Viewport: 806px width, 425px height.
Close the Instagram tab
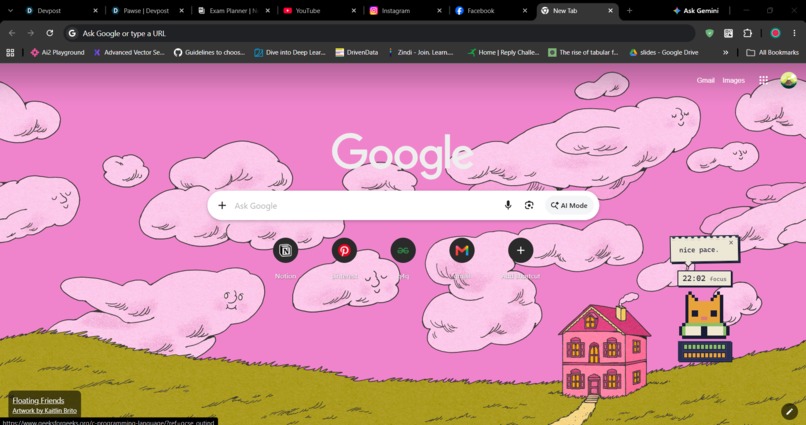[x=439, y=10]
